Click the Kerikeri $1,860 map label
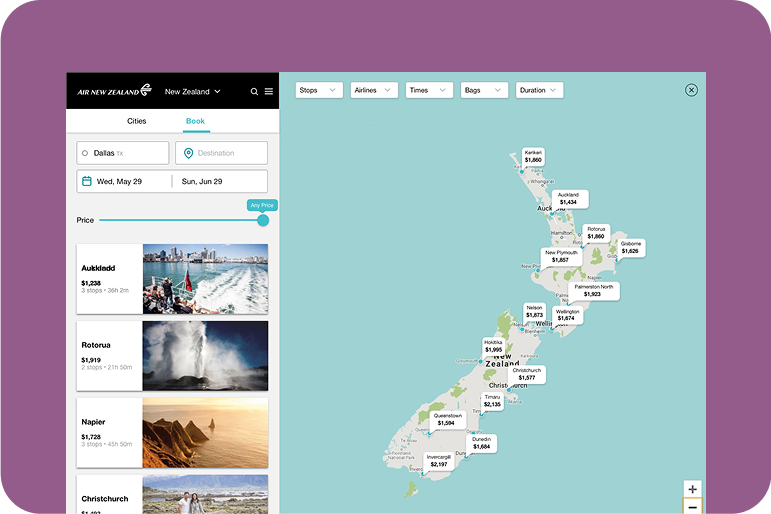 point(533,156)
